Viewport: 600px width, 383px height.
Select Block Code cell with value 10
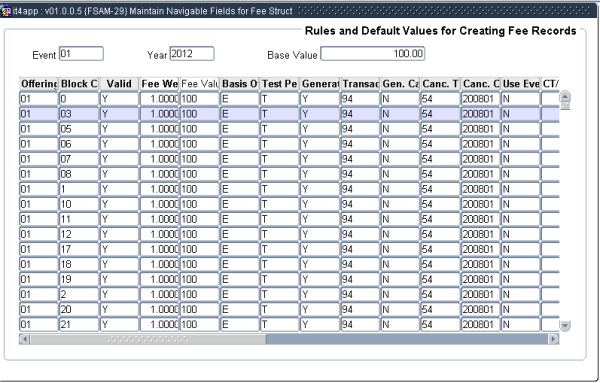point(79,204)
